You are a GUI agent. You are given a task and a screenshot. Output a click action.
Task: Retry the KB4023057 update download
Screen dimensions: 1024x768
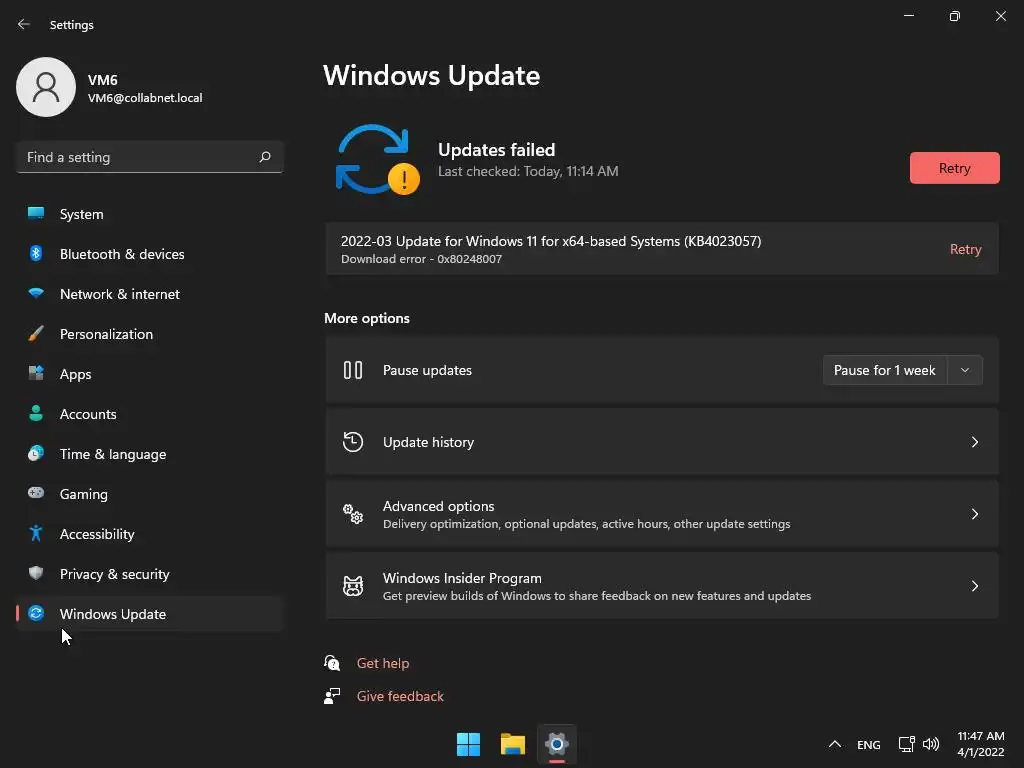click(x=965, y=249)
